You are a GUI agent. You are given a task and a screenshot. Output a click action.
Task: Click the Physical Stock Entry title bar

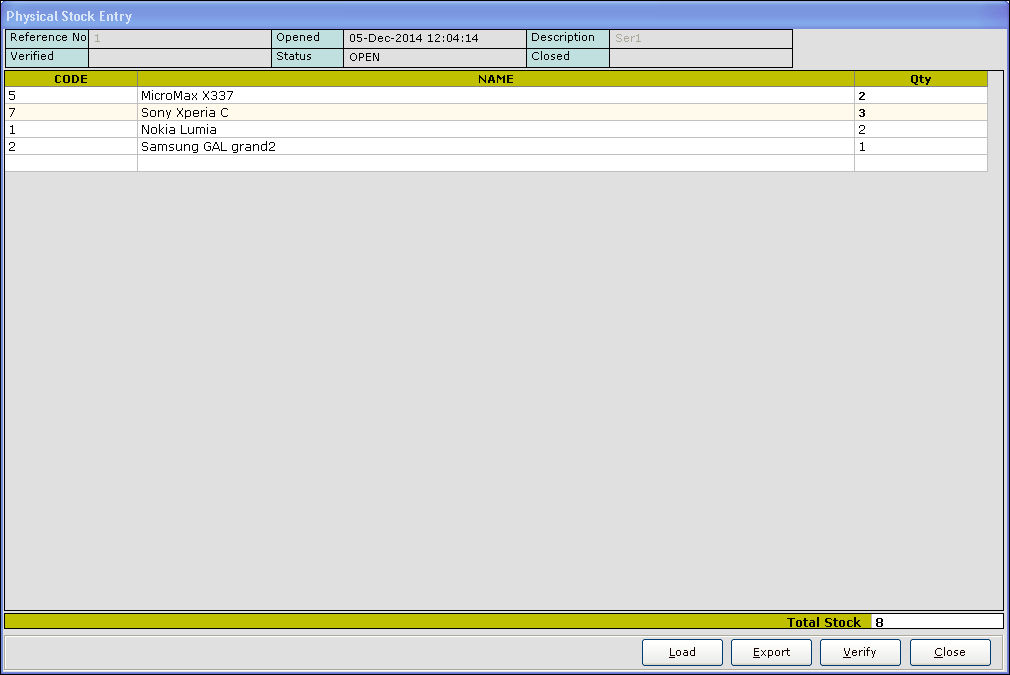[505, 15]
